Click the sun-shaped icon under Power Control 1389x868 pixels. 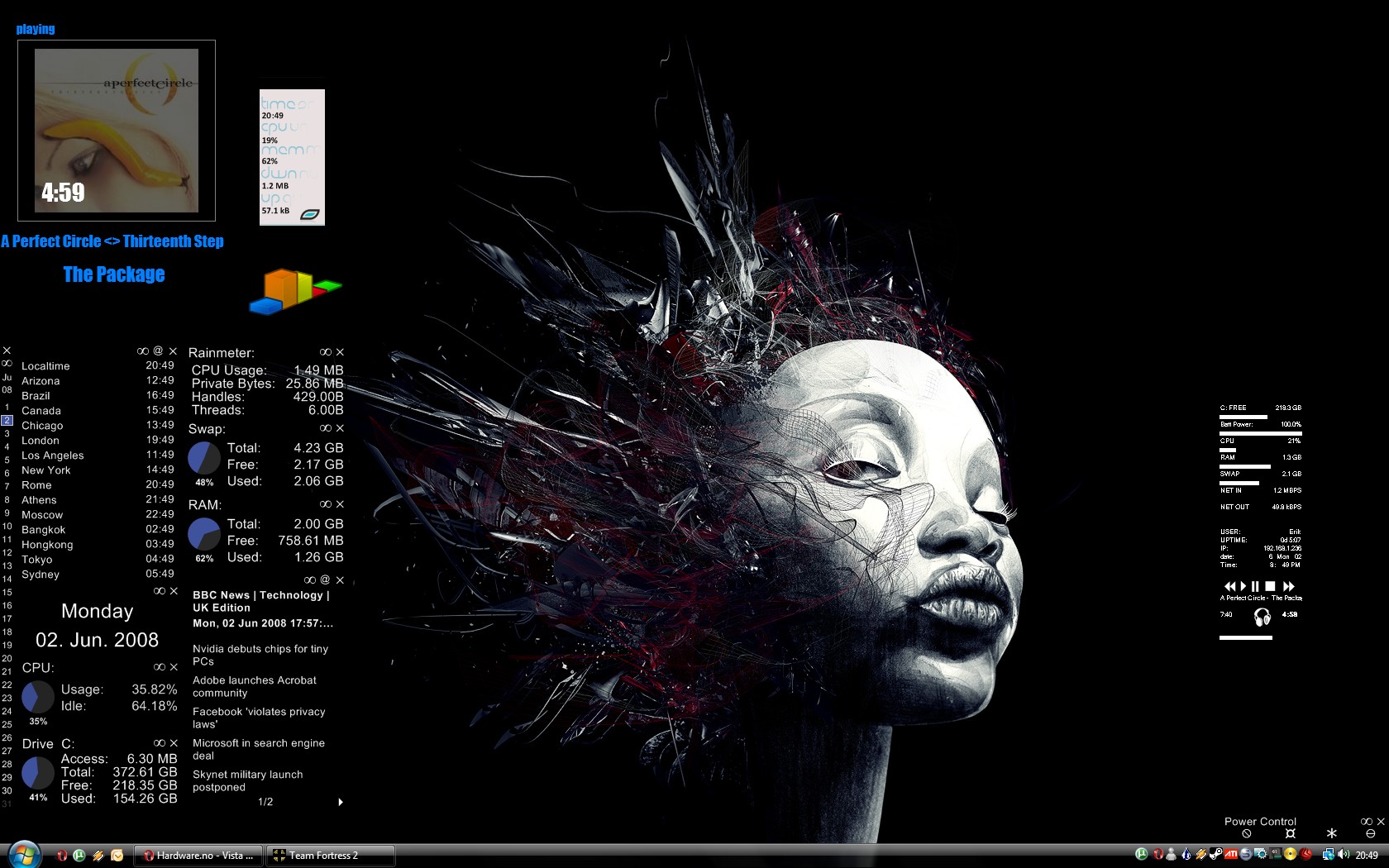point(1291,833)
